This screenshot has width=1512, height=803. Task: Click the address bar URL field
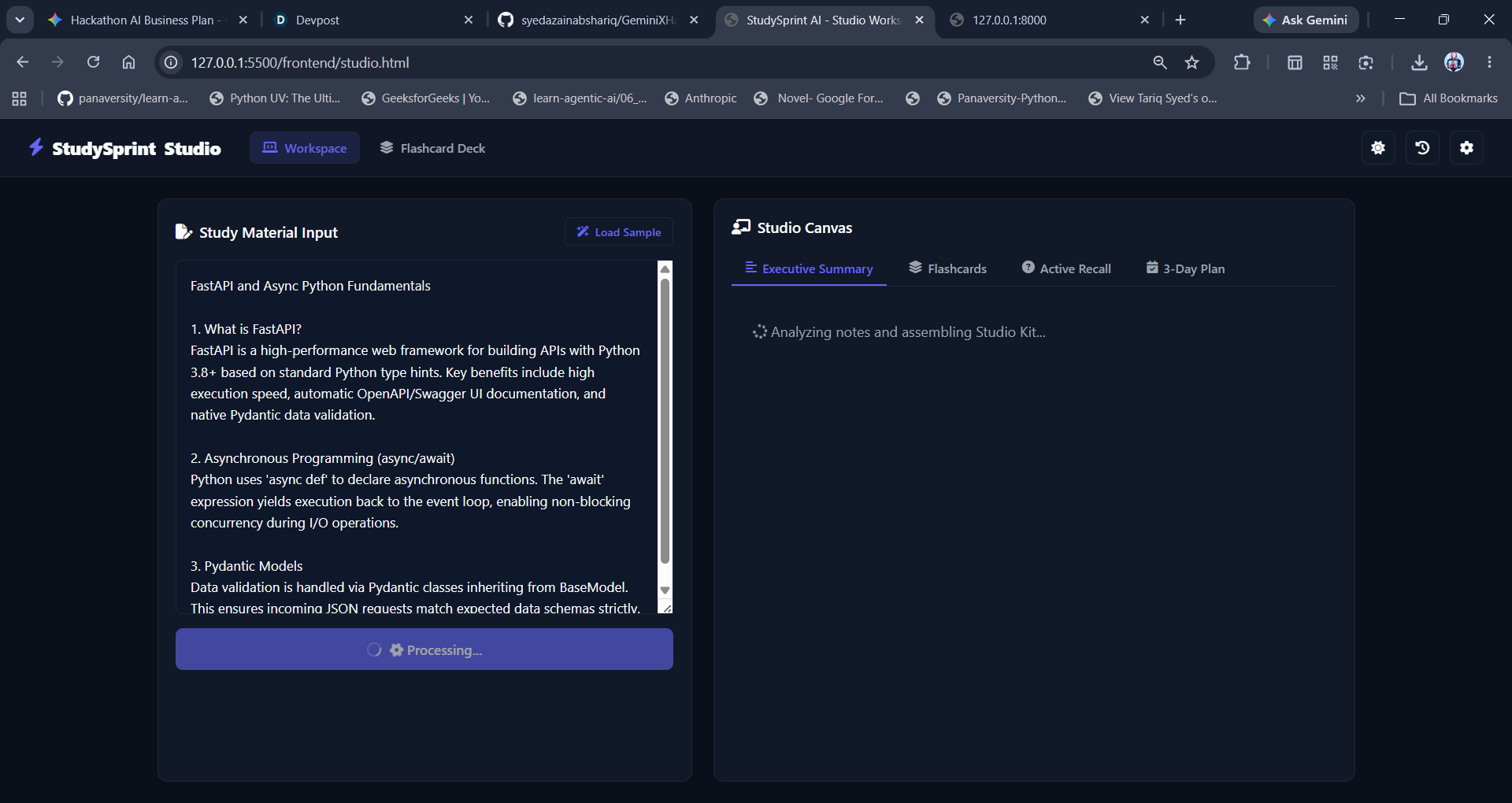661,62
